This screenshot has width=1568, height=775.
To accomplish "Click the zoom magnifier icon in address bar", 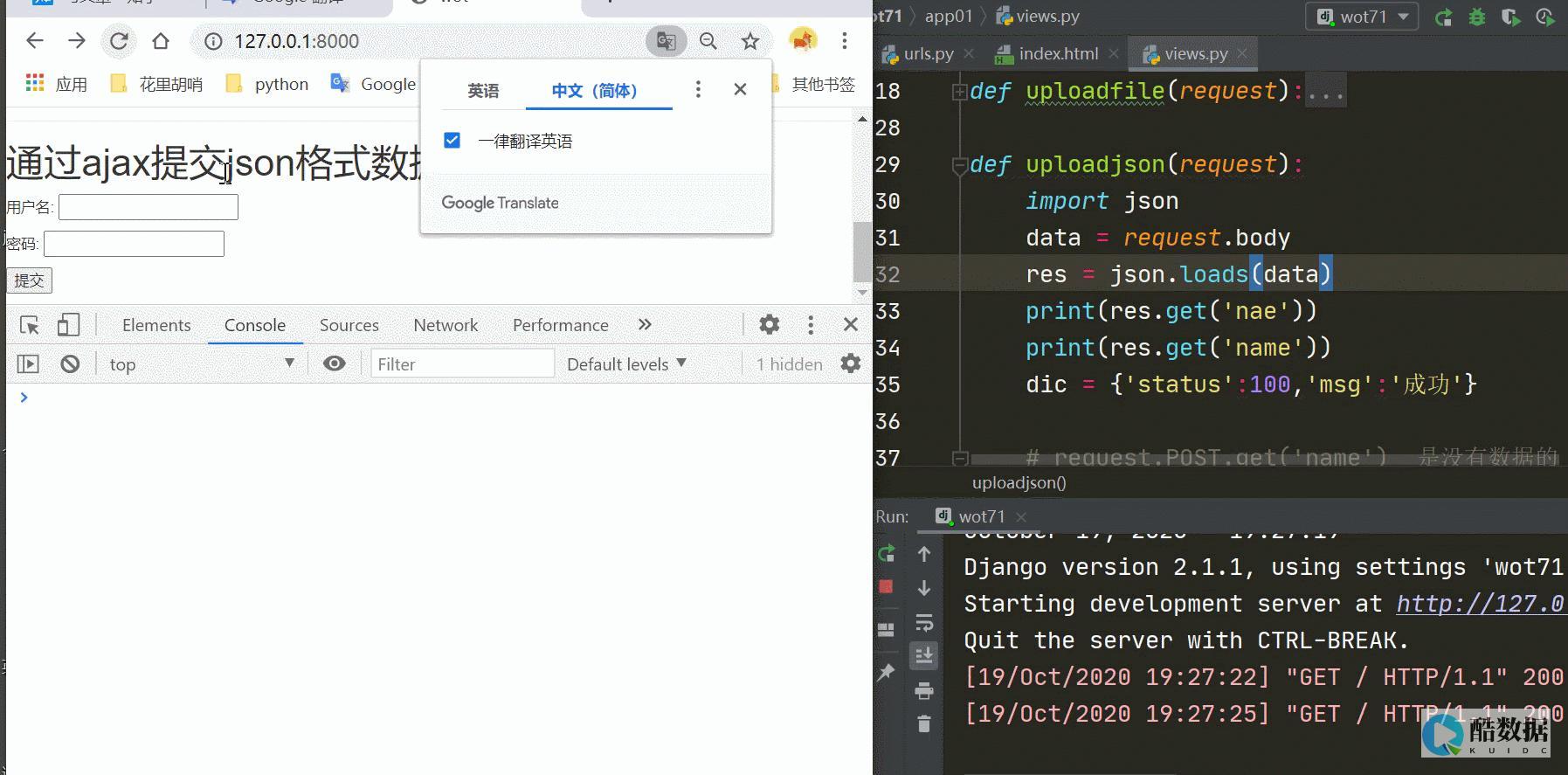I will 708,41.
